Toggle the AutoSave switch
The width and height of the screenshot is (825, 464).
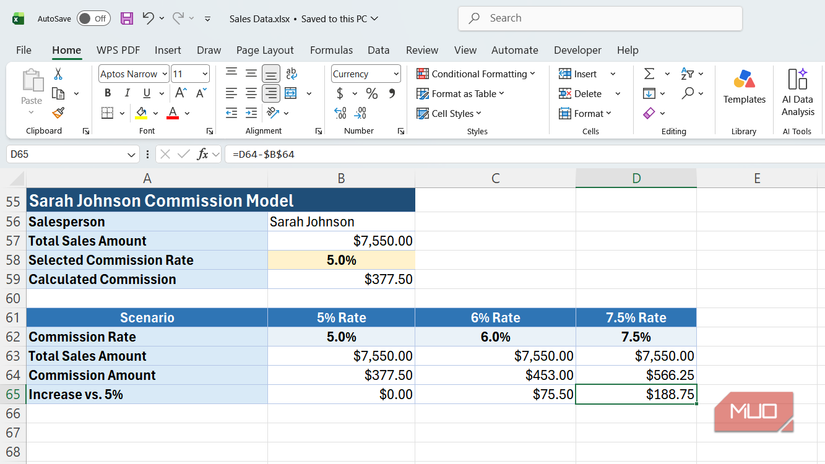(94, 18)
